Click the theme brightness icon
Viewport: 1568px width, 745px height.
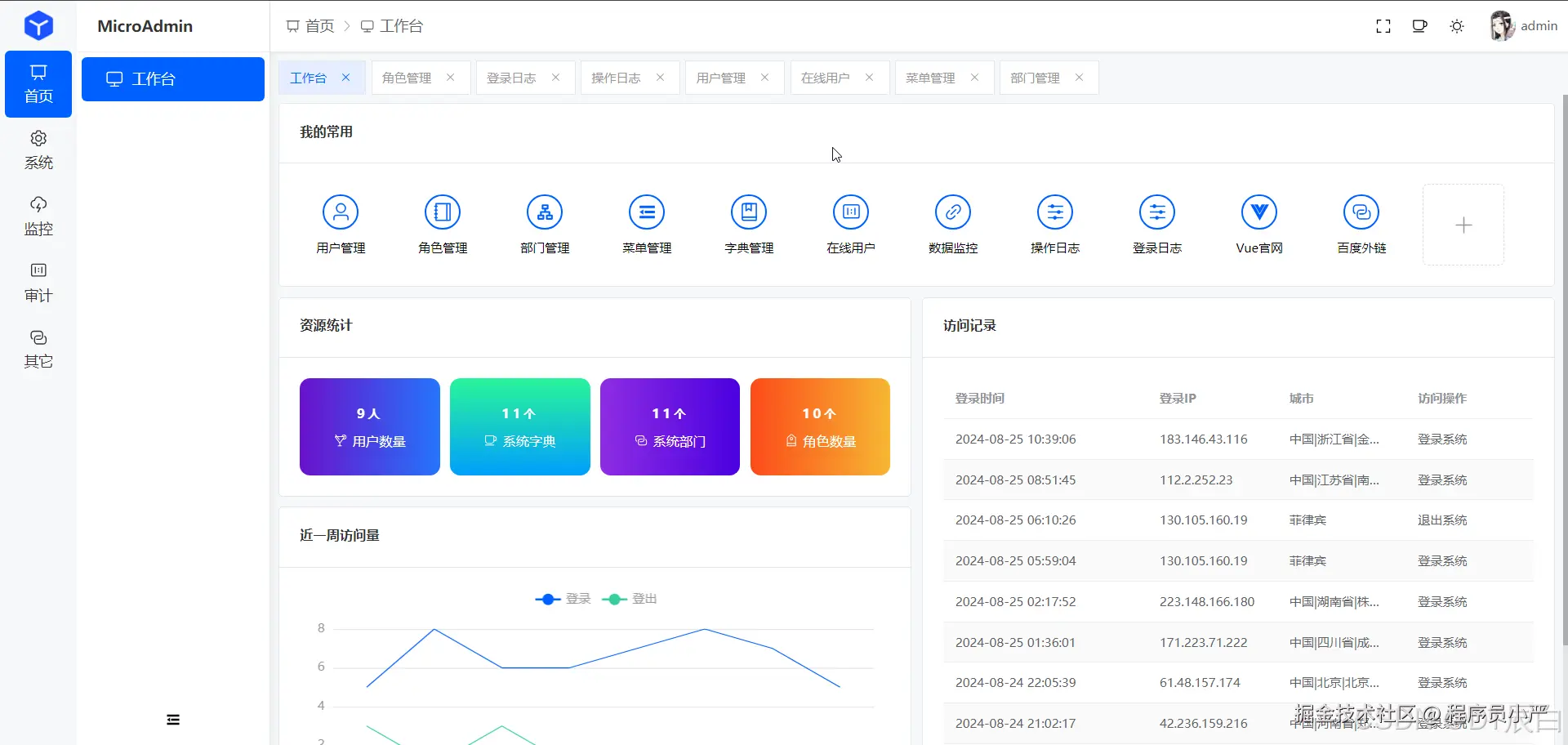coord(1457,25)
